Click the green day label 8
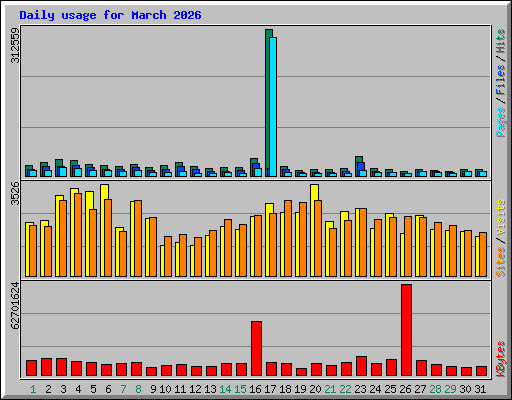 [138, 389]
